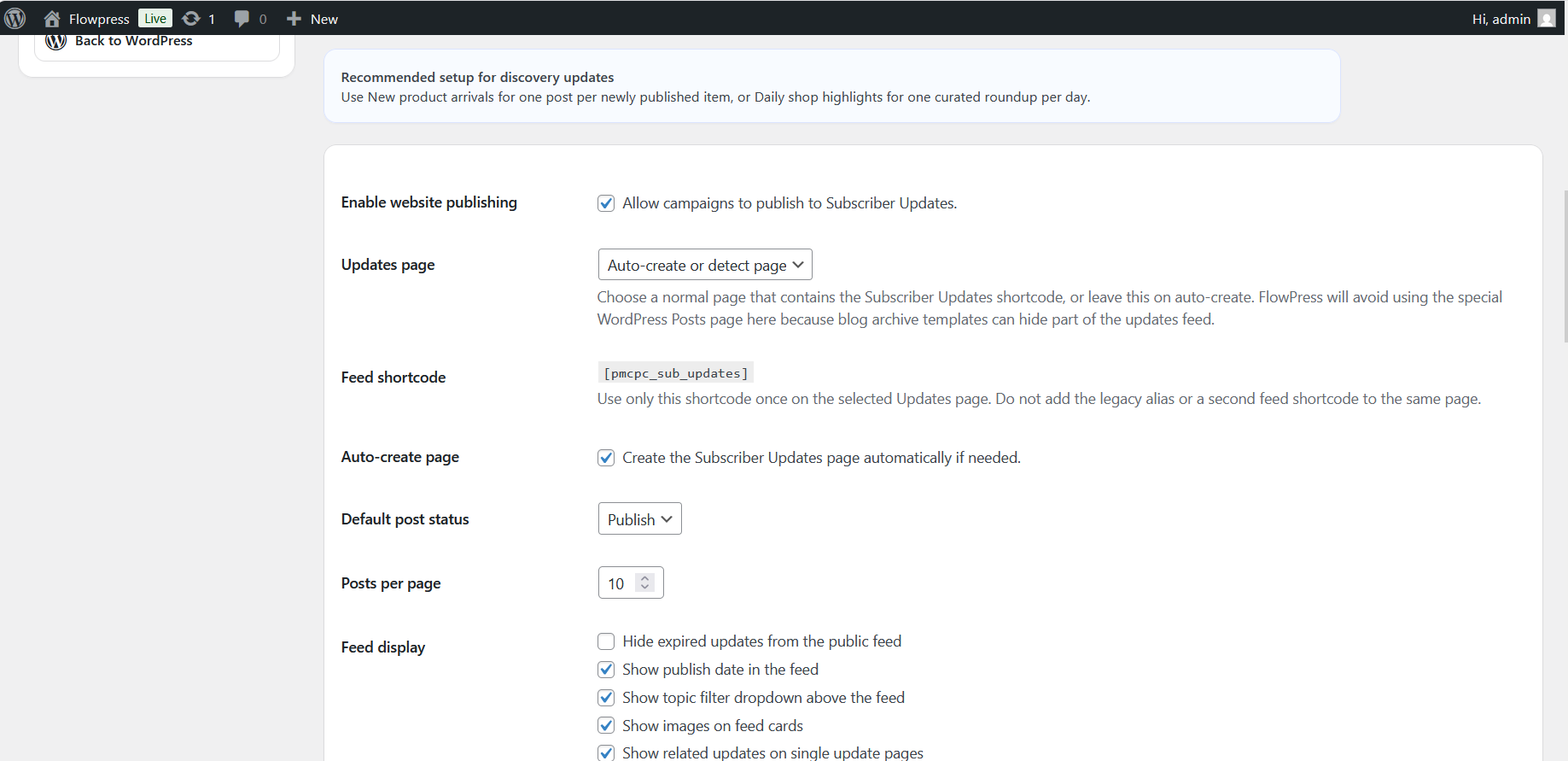Open the New content menu
This screenshot has height=761, width=1568.
(312, 19)
